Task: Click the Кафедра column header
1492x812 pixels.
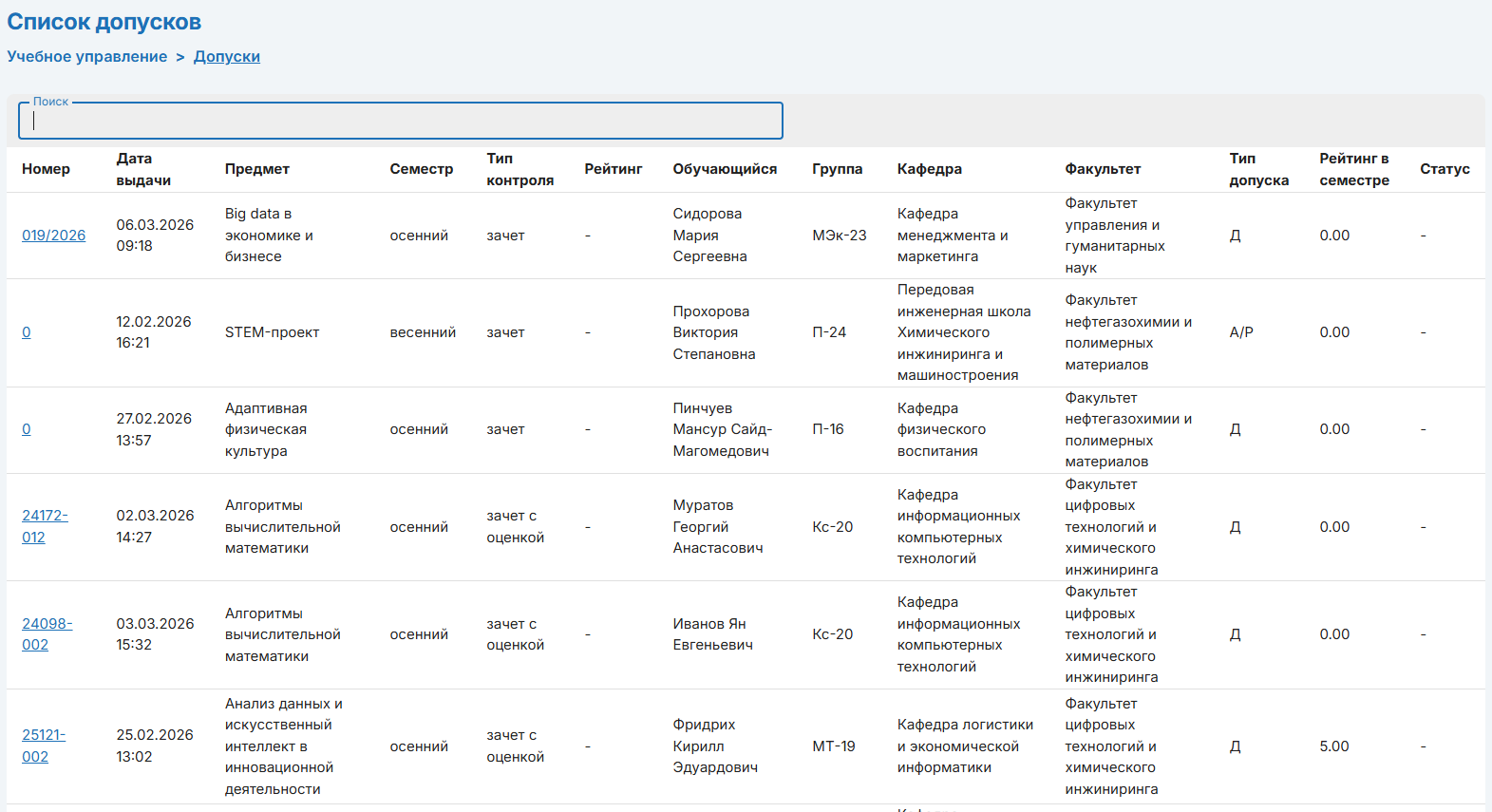Action: (x=929, y=169)
